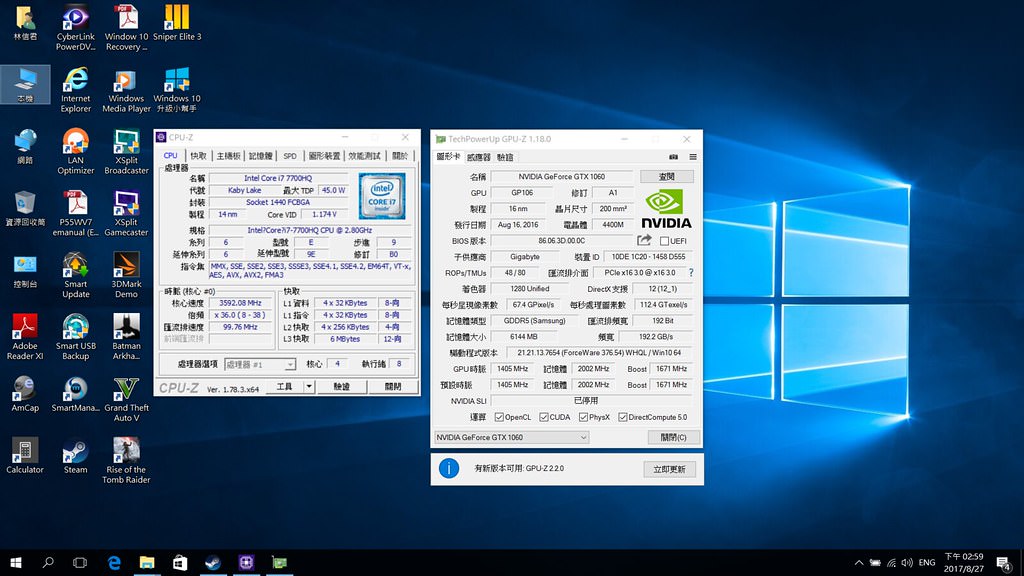Click the question mark beside bus interface
Viewport: 1024px width, 576px height.
[691, 272]
